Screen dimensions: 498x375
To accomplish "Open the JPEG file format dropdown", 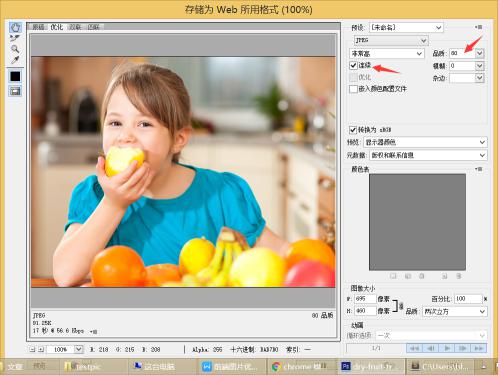I will click(391, 40).
